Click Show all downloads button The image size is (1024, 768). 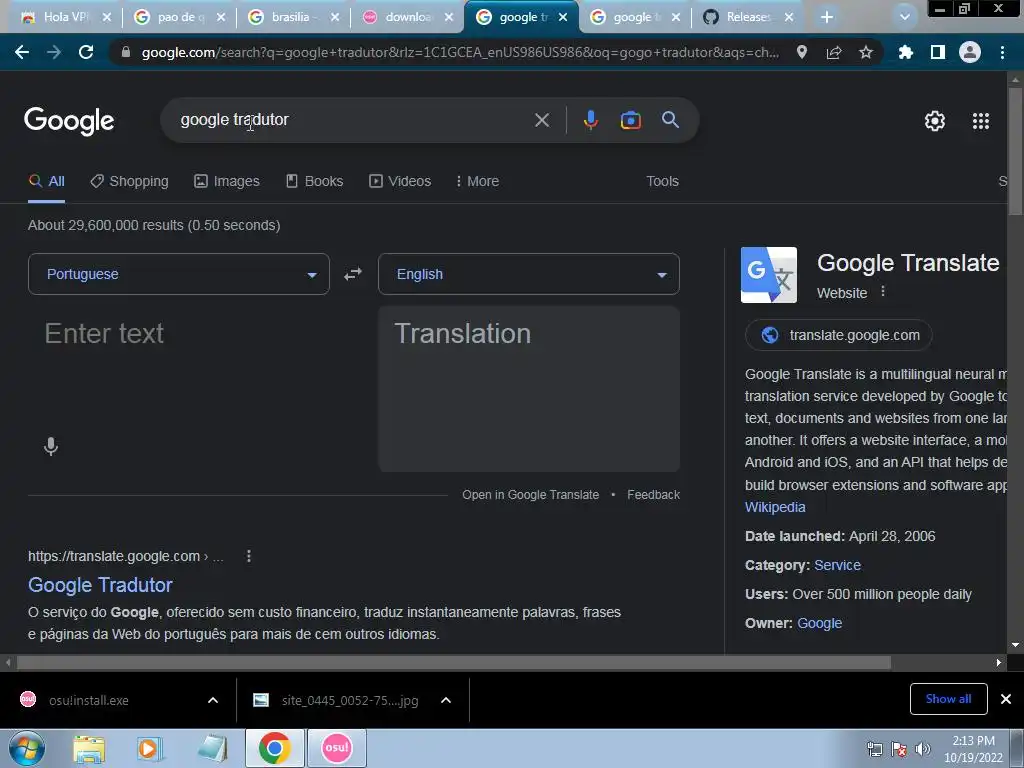pos(948,699)
